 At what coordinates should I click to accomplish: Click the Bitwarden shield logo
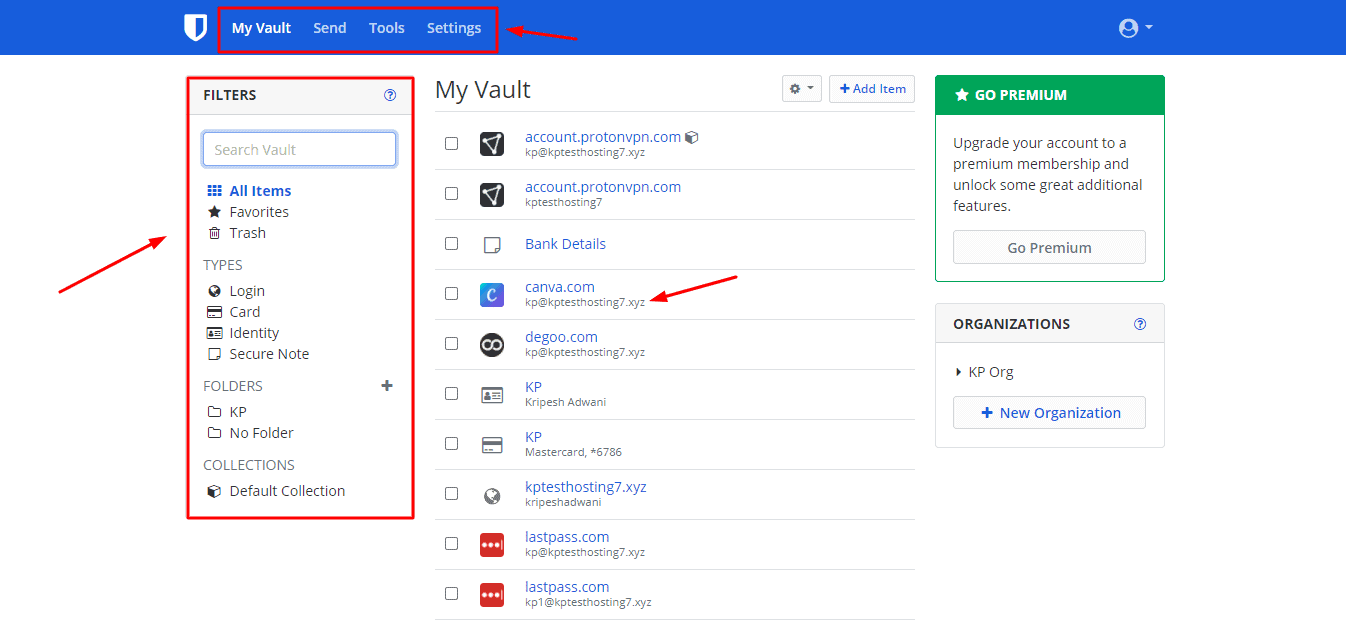click(x=195, y=28)
